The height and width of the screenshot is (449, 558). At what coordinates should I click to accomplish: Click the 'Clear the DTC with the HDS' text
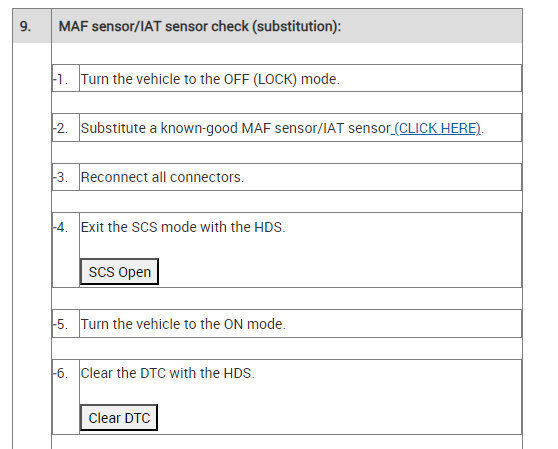[x=168, y=373]
